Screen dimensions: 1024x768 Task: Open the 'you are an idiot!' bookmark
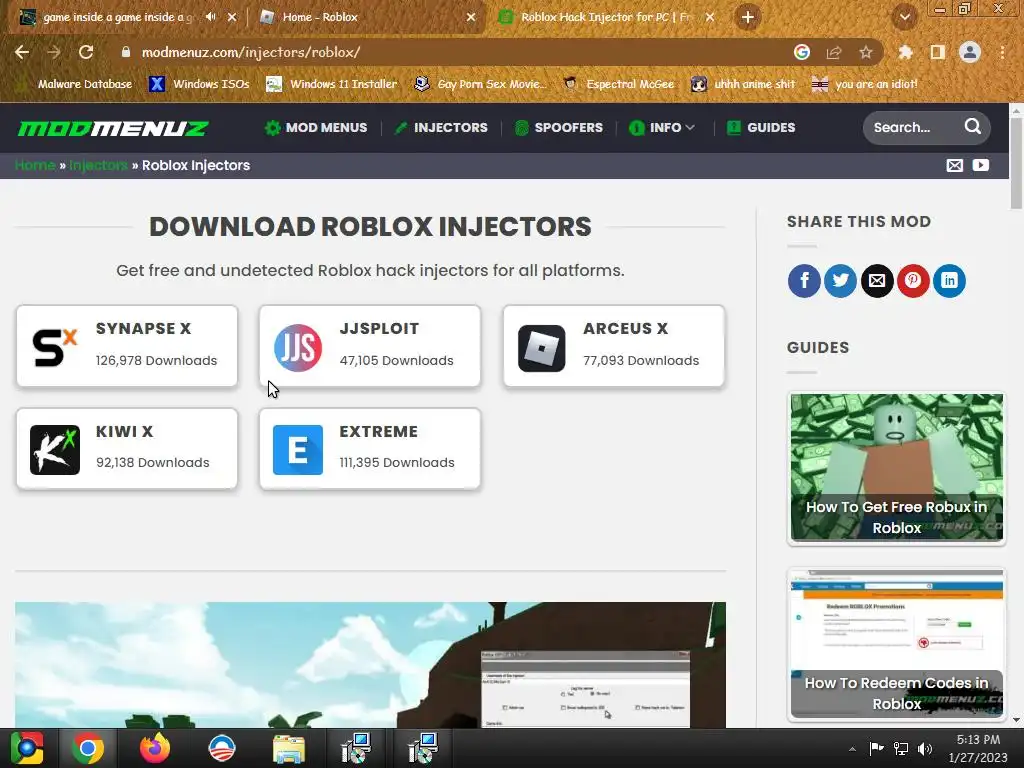pyautogui.click(x=864, y=84)
